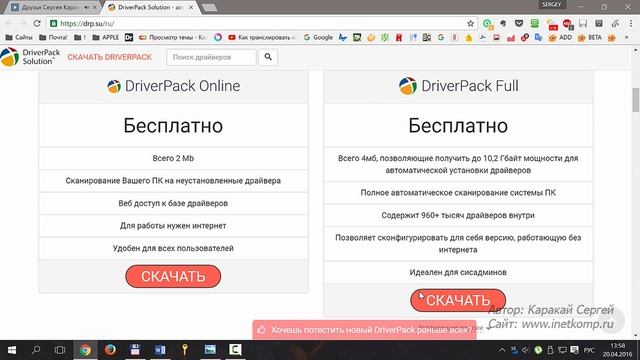
Task: Click the "Всего 2 Mb" row
Action: click(x=173, y=158)
